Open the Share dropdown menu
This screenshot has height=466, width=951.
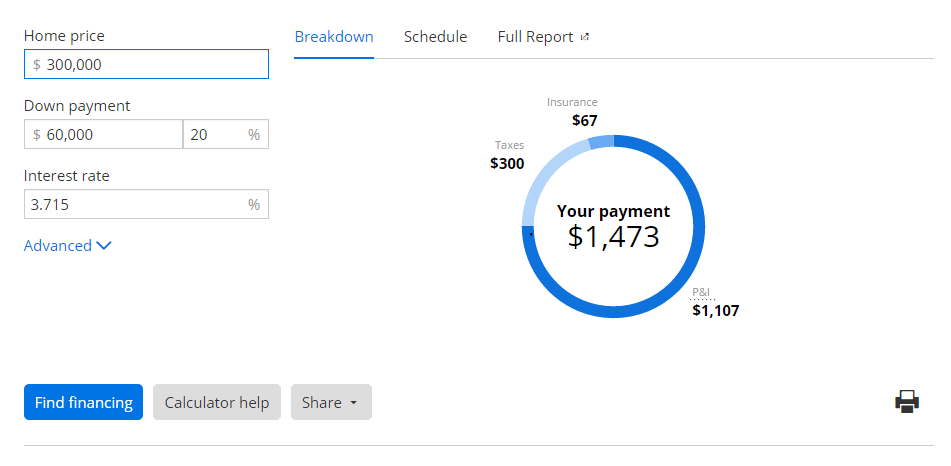tap(331, 402)
